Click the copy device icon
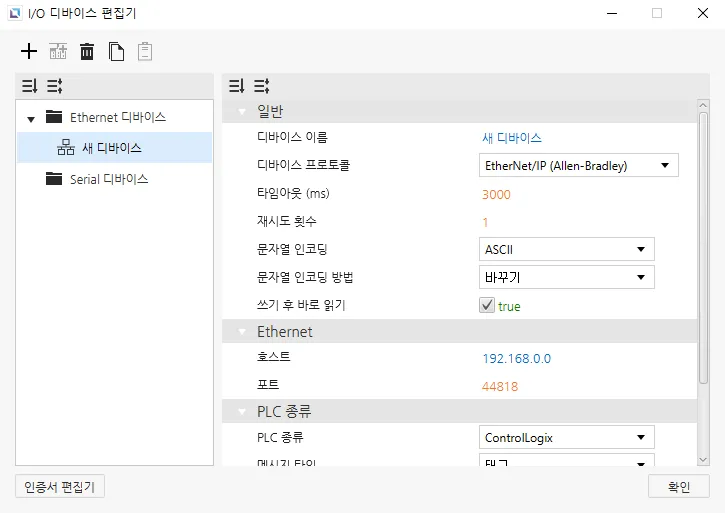Viewport: 725px width, 513px height. point(117,51)
